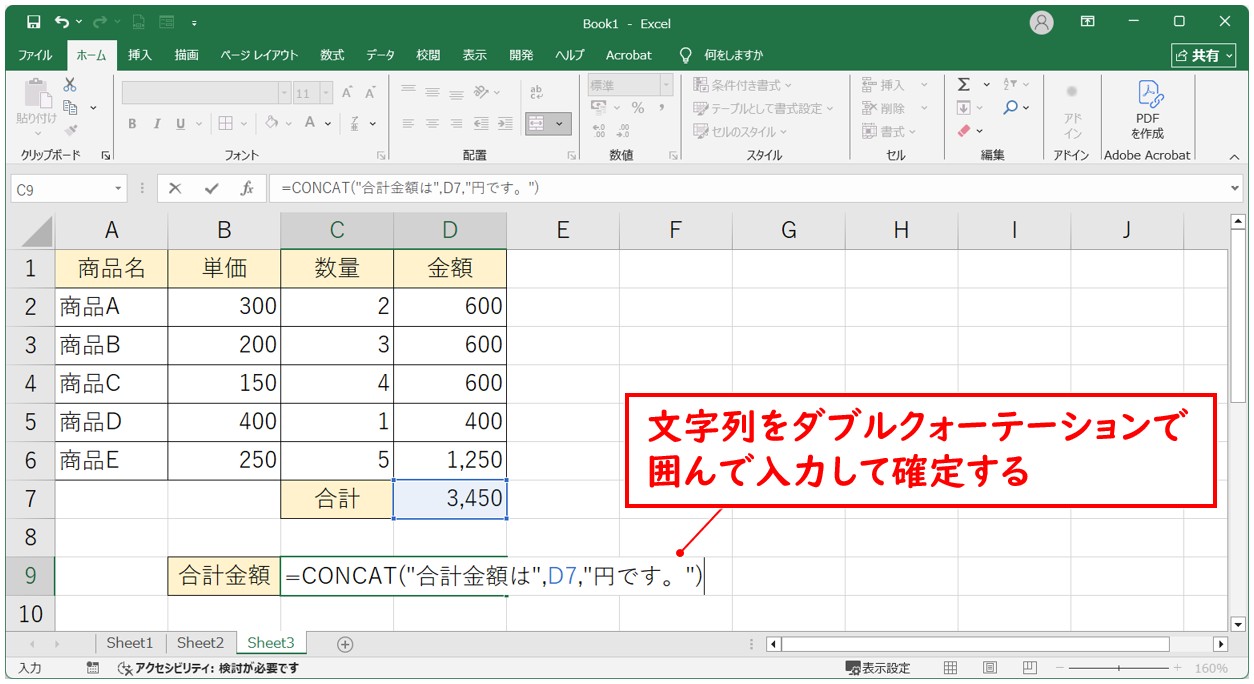Toggle bold formatting
This screenshot has width=1254, height=684.
132,124
